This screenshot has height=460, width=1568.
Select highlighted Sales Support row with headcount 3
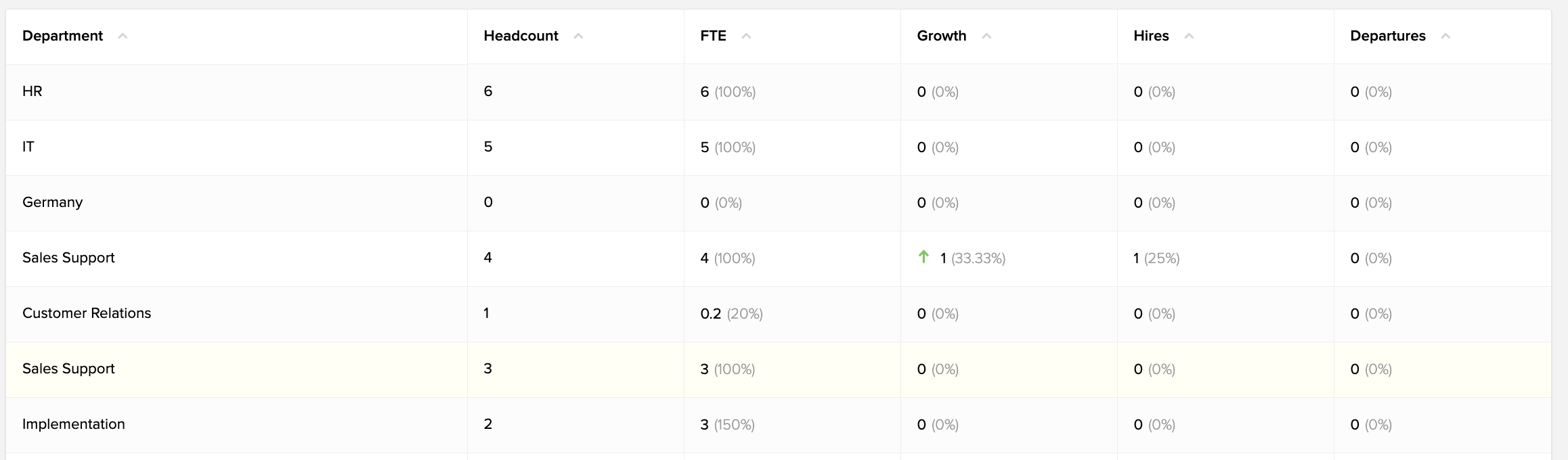(779, 369)
